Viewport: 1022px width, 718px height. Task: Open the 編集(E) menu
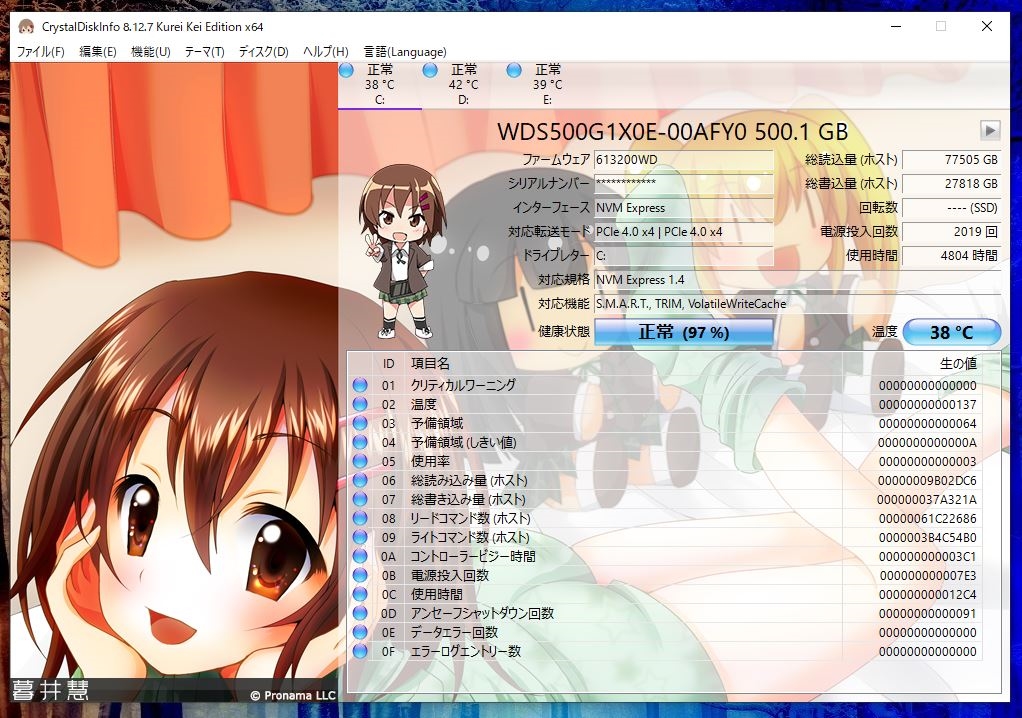point(98,51)
